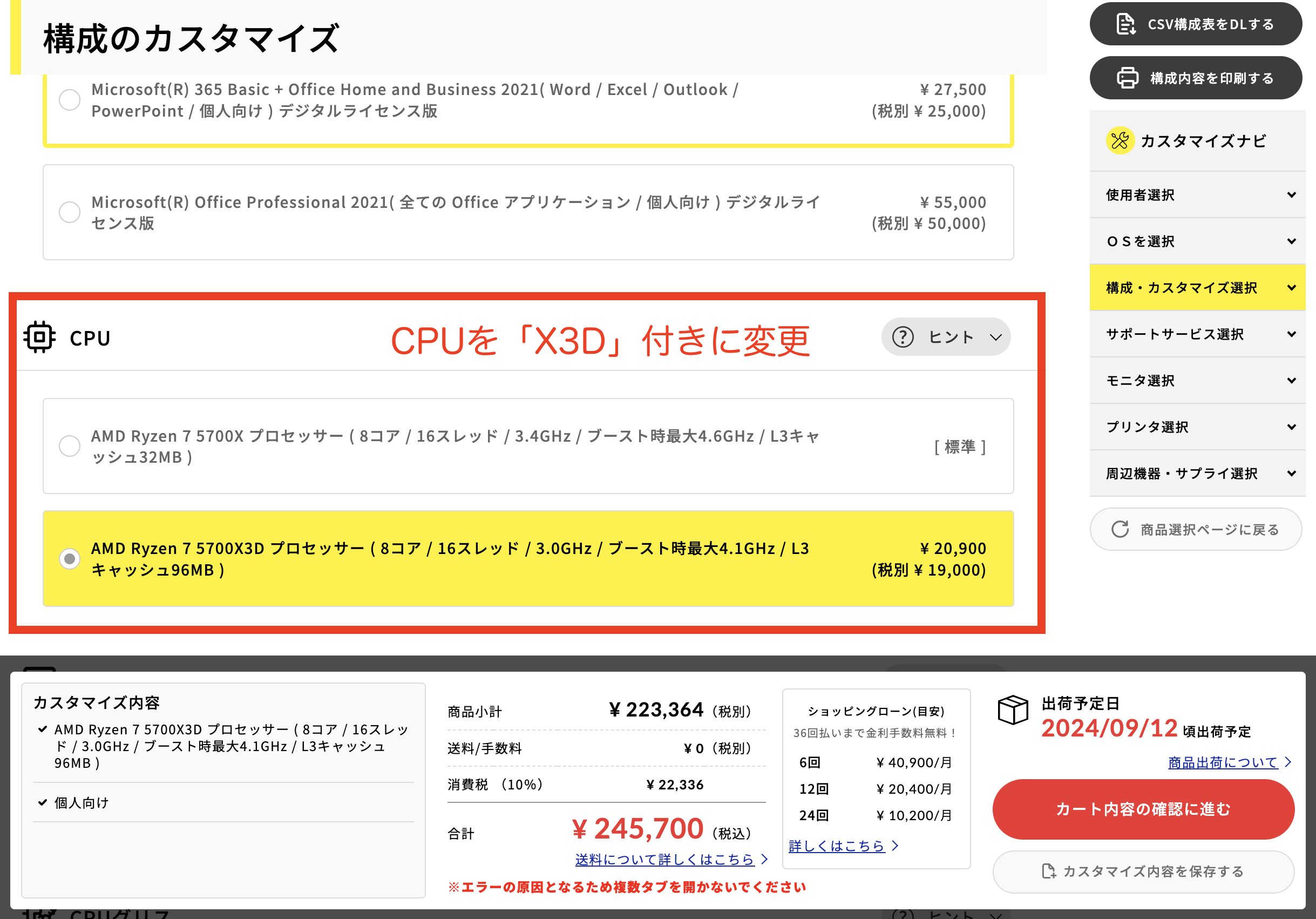1316x919 pixels.
Task: Open モニタ選択 navi item
Action: [x=1197, y=380]
